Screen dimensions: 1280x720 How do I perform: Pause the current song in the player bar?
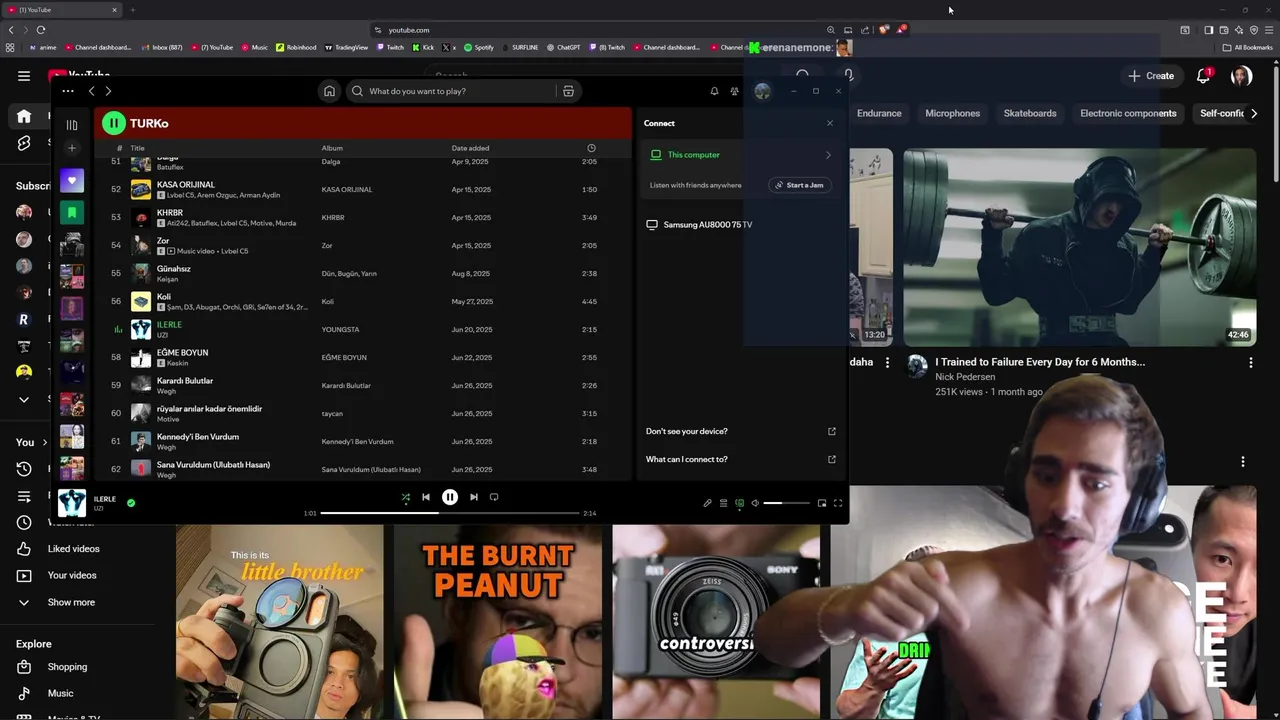pos(450,497)
